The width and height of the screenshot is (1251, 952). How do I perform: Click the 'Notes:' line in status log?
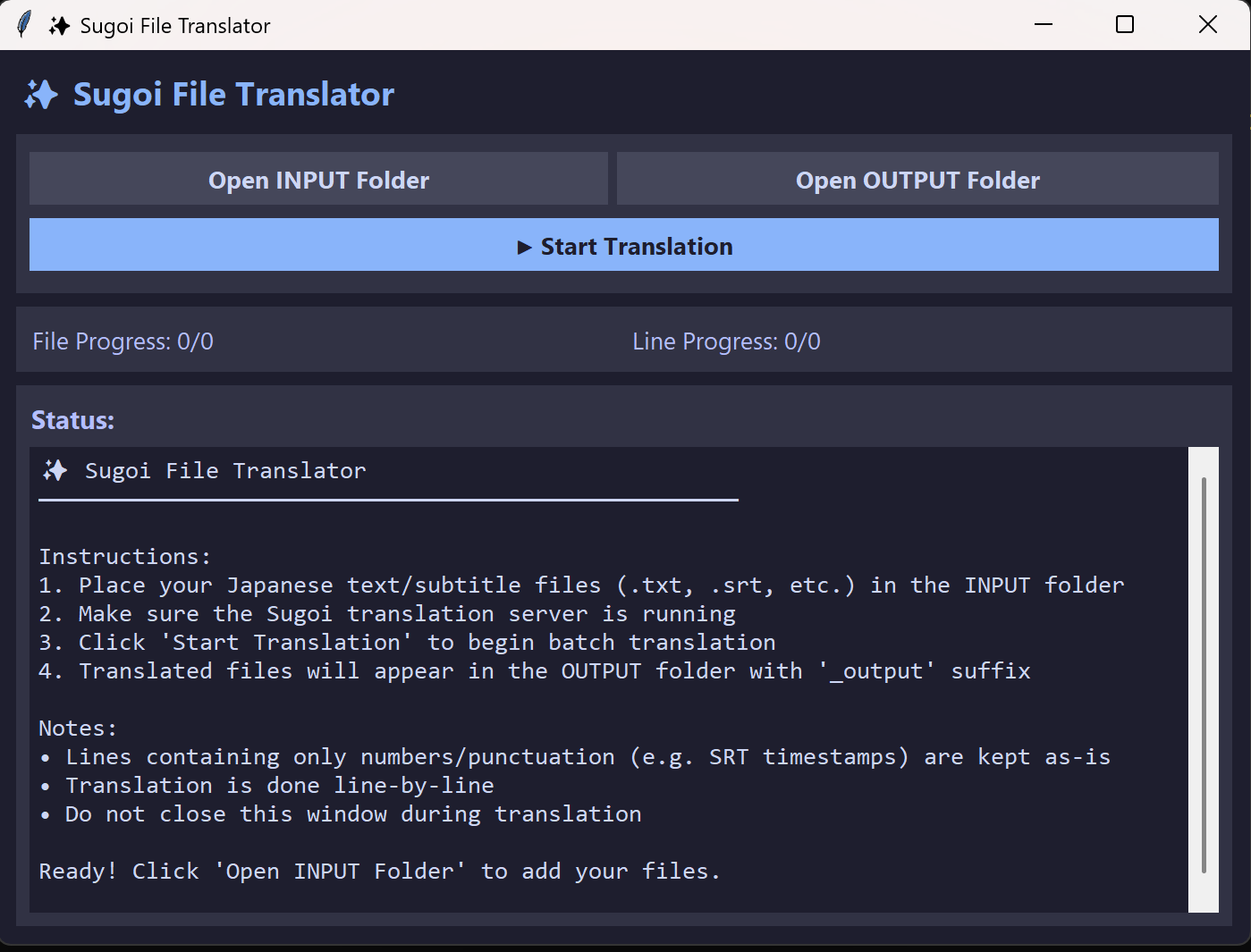click(78, 729)
